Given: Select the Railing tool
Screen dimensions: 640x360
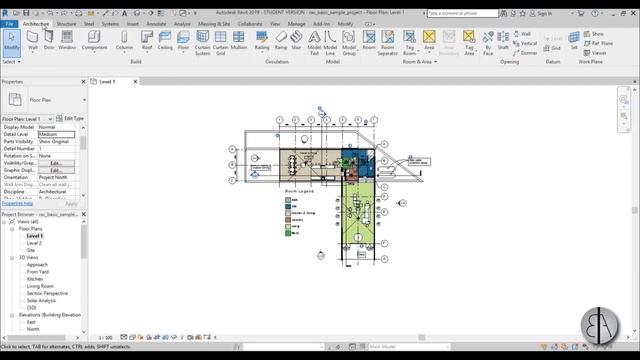Looking at the screenshot, I should (x=262, y=41).
